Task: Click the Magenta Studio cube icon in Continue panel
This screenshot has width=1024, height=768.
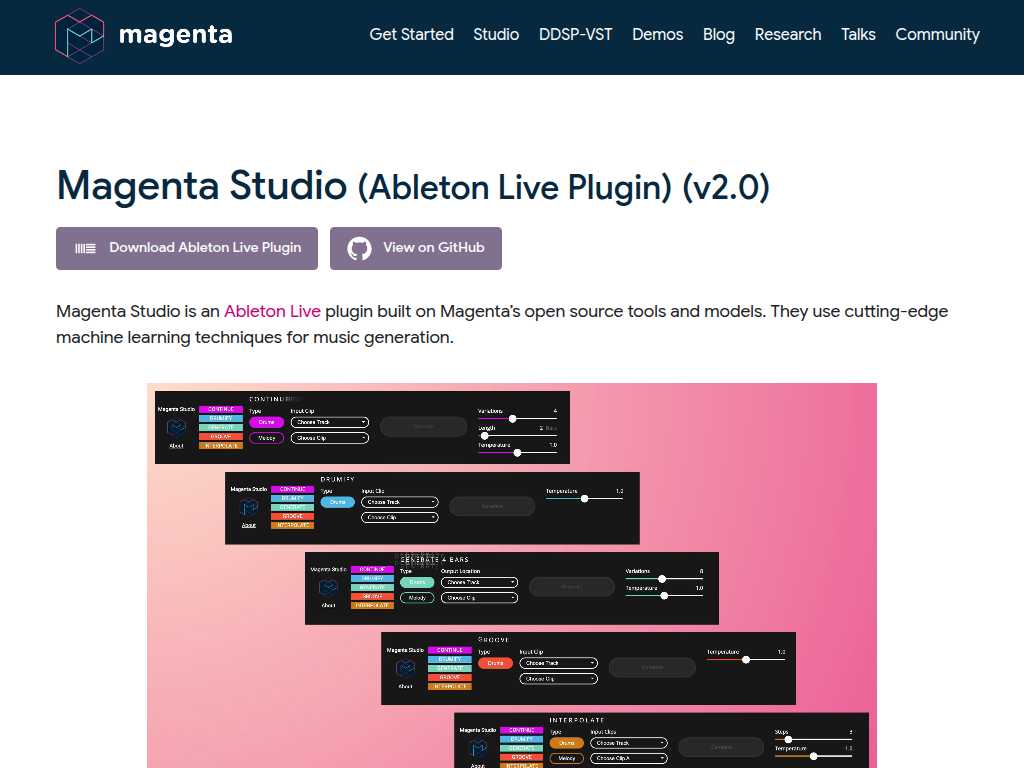Action: click(x=176, y=428)
